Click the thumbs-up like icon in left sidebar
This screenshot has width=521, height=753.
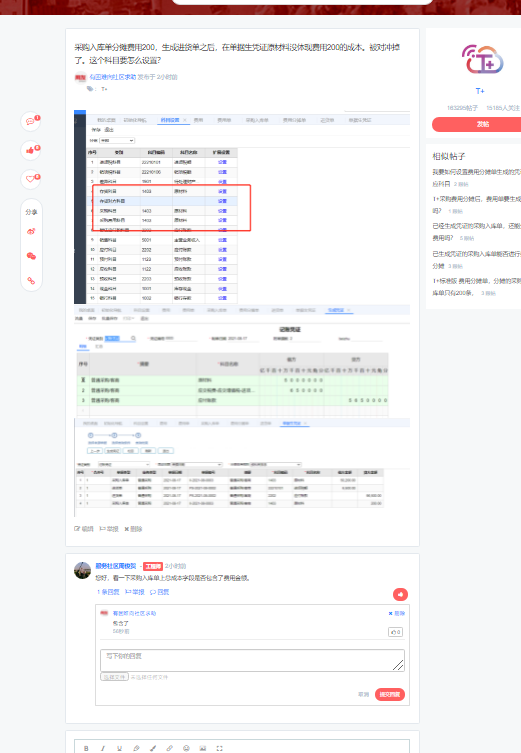(x=31, y=150)
